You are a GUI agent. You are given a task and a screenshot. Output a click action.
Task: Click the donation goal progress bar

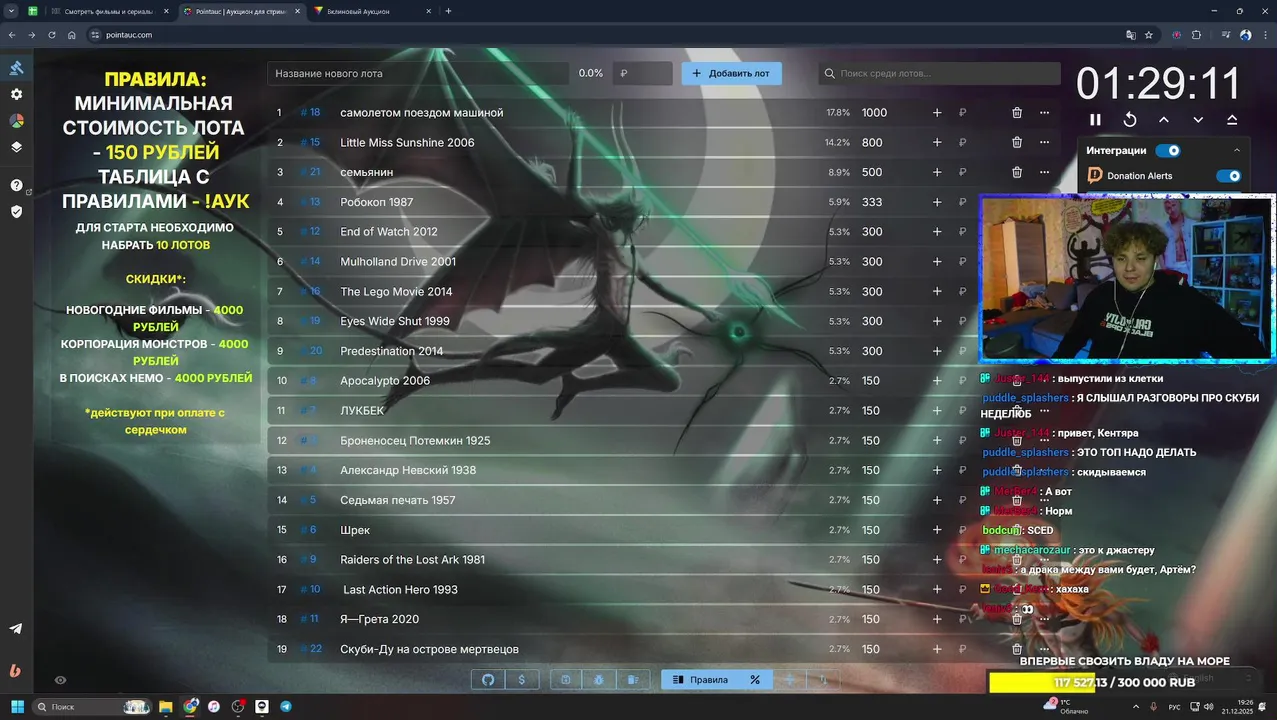[x=1125, y=682]
